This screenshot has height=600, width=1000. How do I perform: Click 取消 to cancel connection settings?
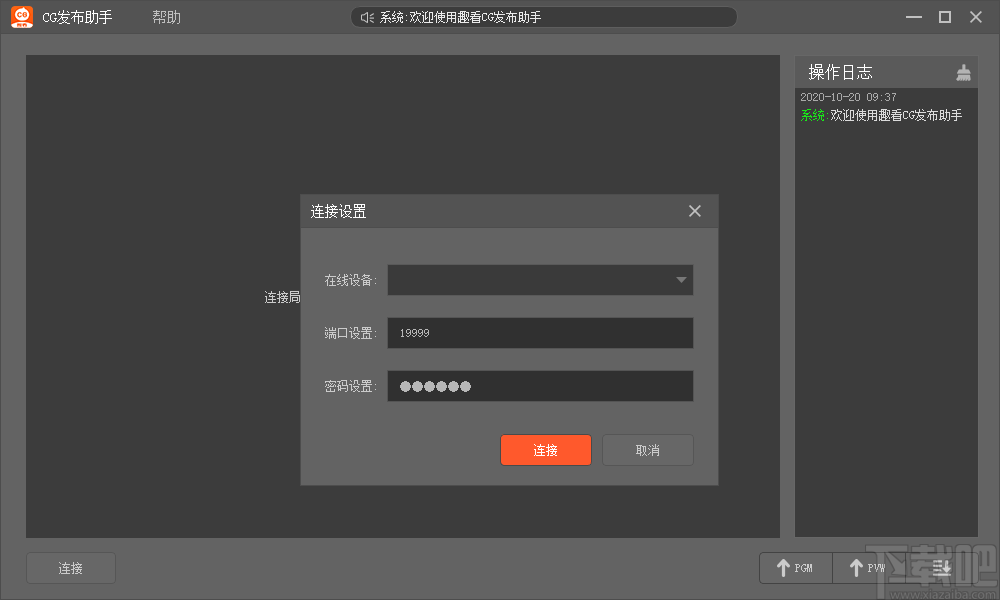tap(647, 450)
